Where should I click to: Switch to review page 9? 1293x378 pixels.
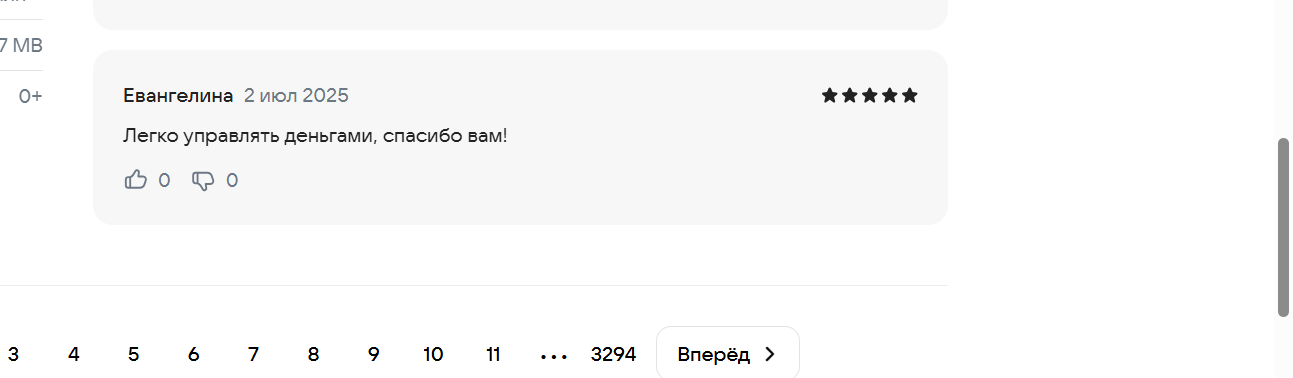374,354
